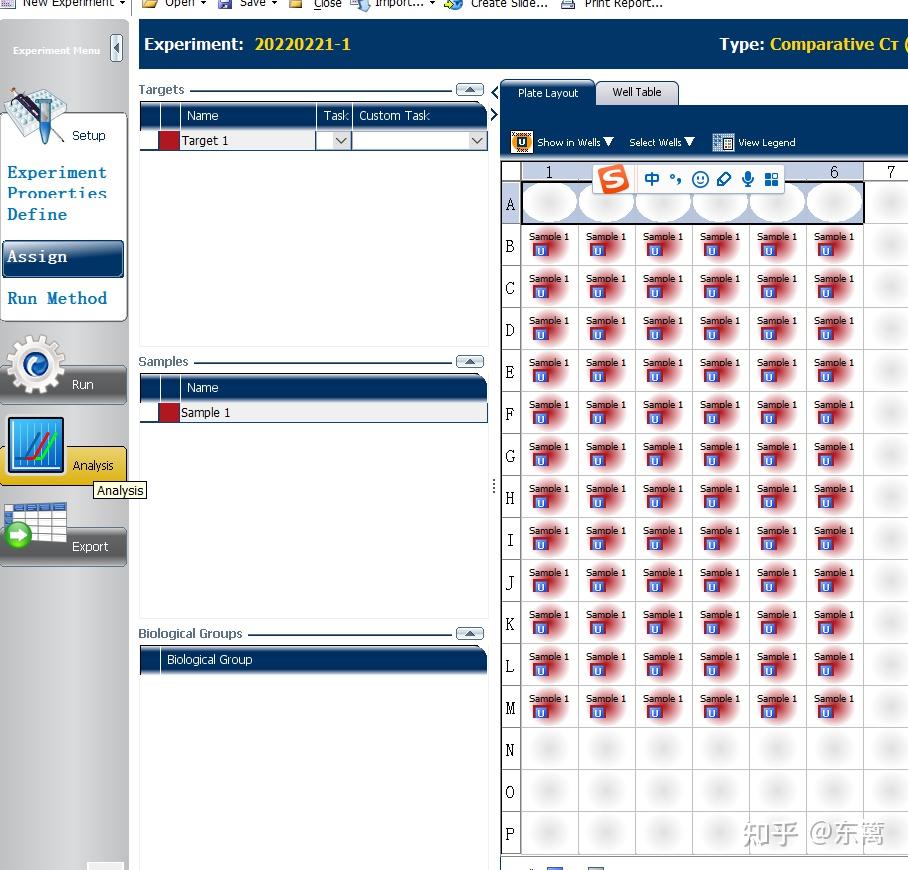Viewport: 908px width, 870px height.
Task: Open the emoji tool in the floating bar
Action: pos(700,178)
